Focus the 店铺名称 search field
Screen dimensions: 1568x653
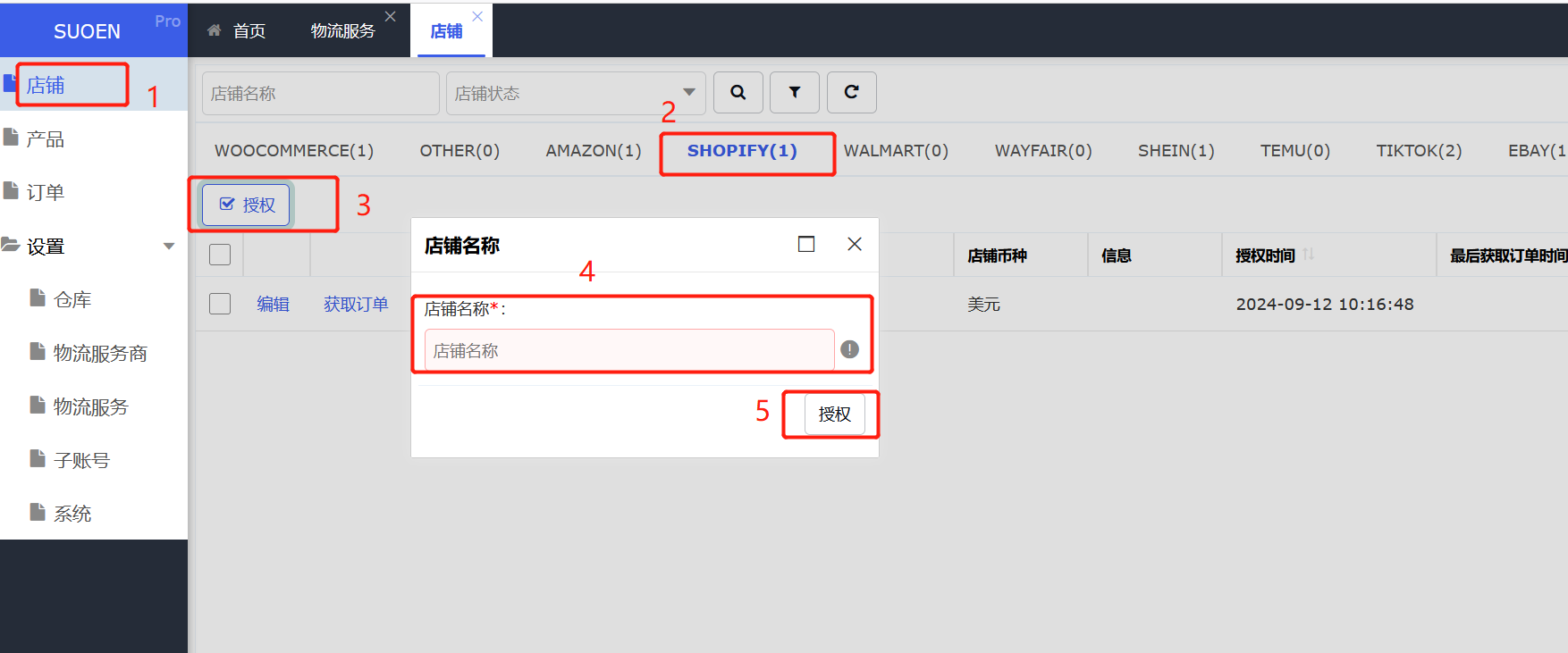click(x=321, y=93)
